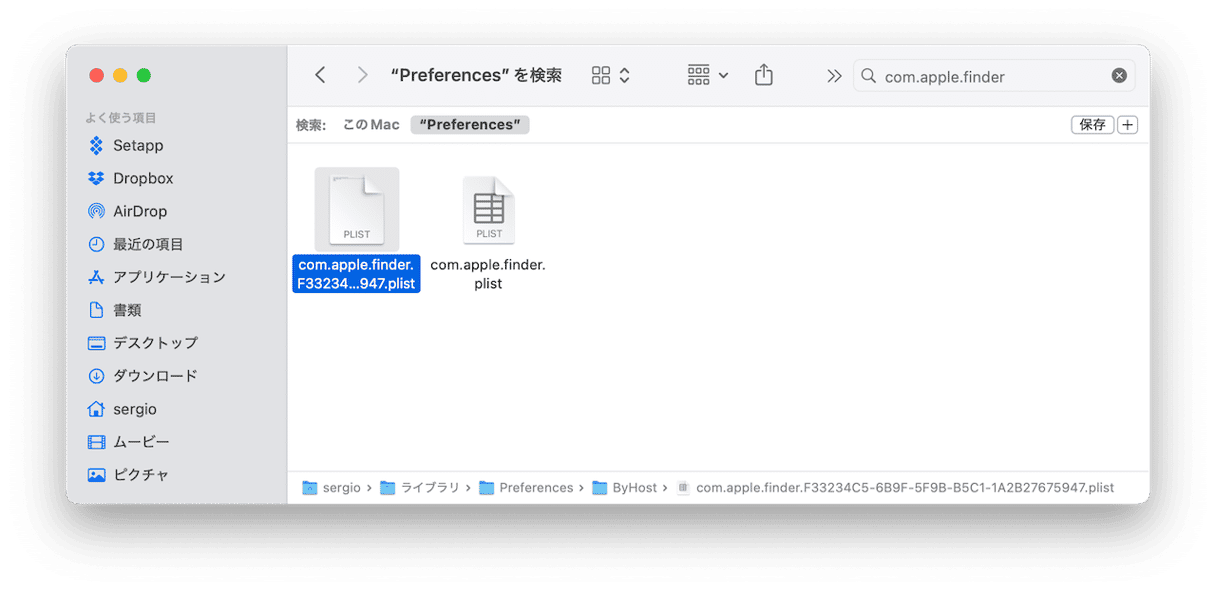Click the Share toolbar icon
Image resolution: width=1216 pixels, height=591 pixels.
tap(764, 75)
